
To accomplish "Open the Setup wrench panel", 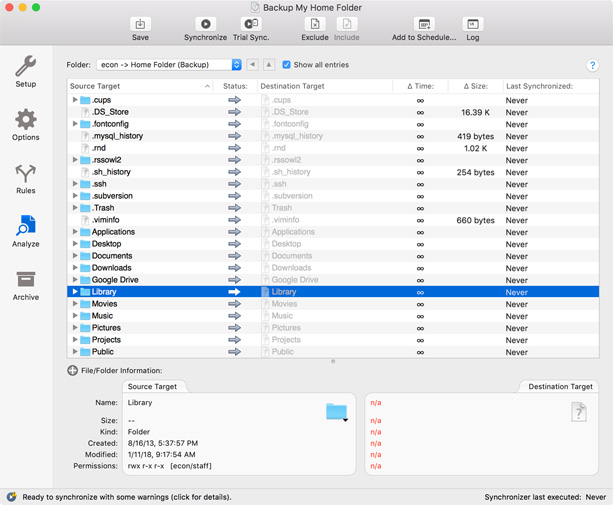I will point(26,72).
